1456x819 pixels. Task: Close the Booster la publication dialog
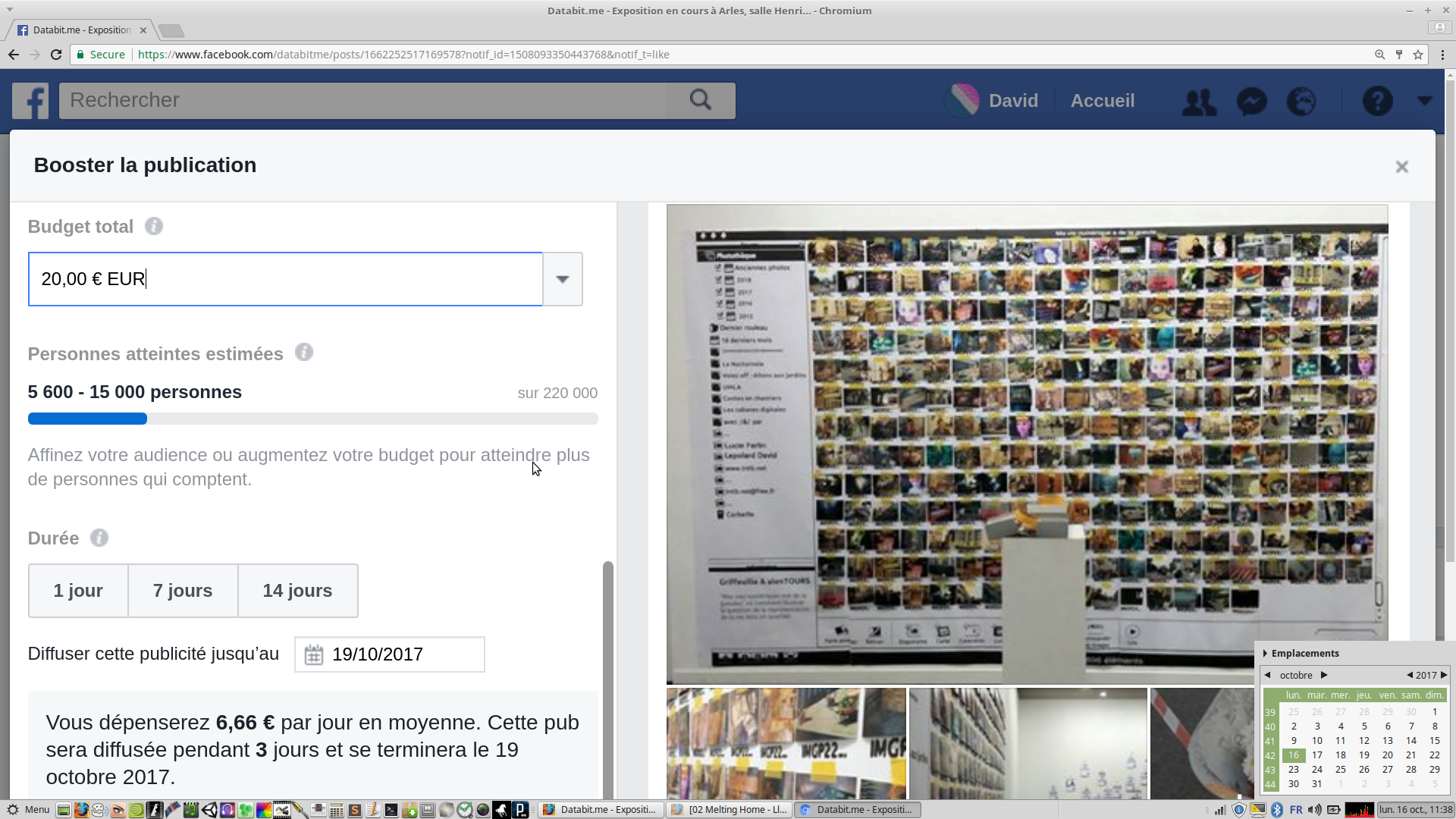[1401, 167]
